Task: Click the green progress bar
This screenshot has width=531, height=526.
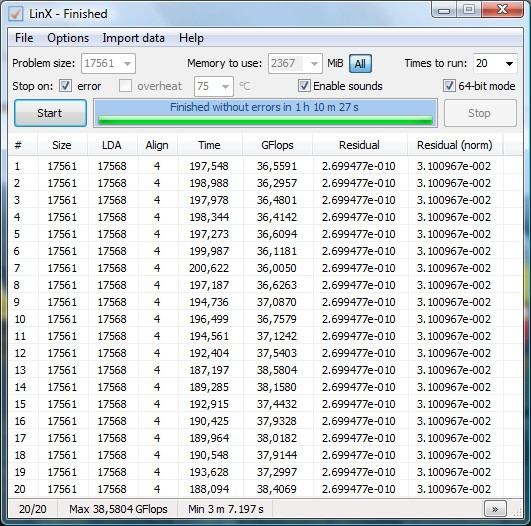Action: click(265, 120)
